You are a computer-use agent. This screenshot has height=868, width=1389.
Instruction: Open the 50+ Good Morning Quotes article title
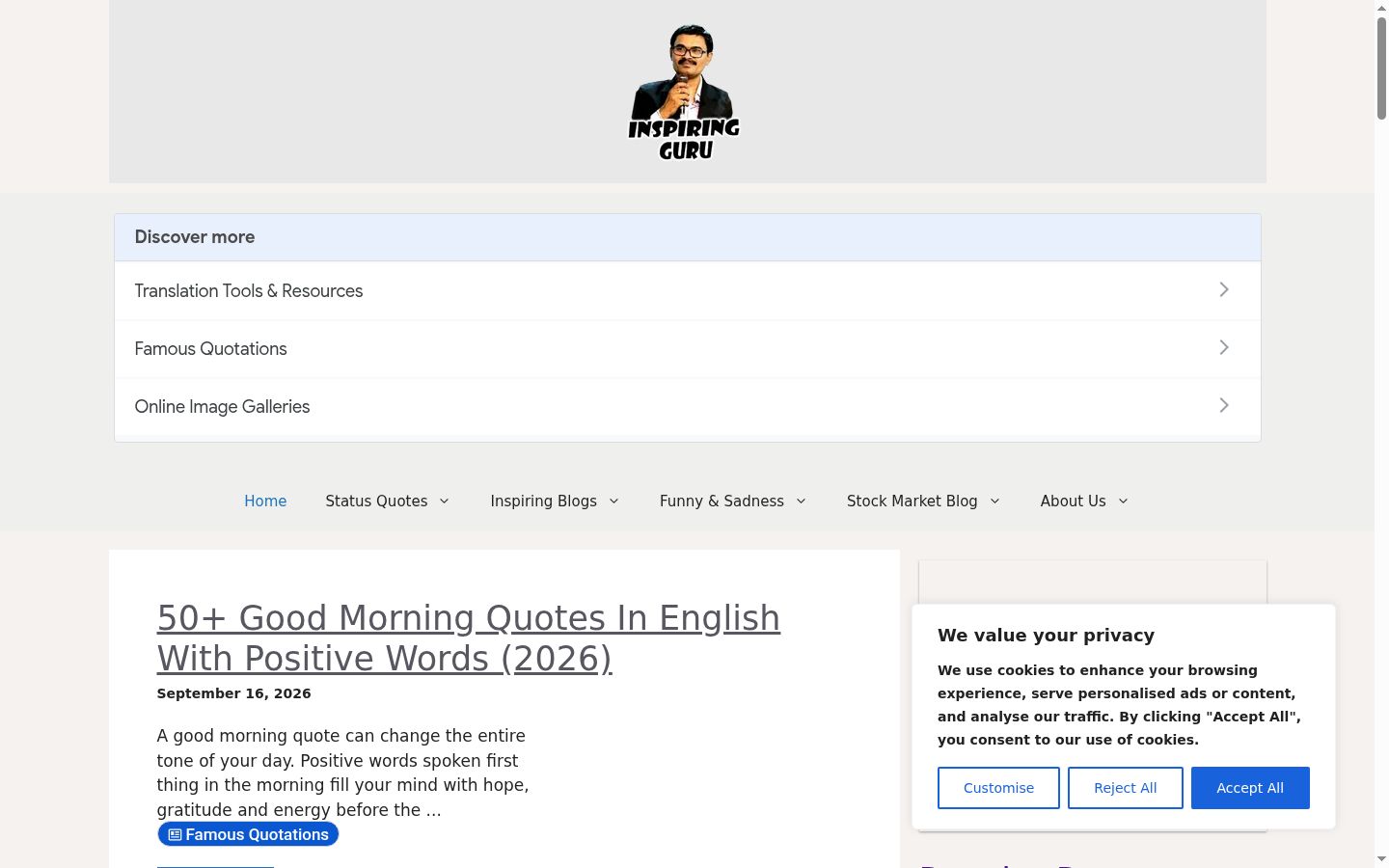(469, 637)
